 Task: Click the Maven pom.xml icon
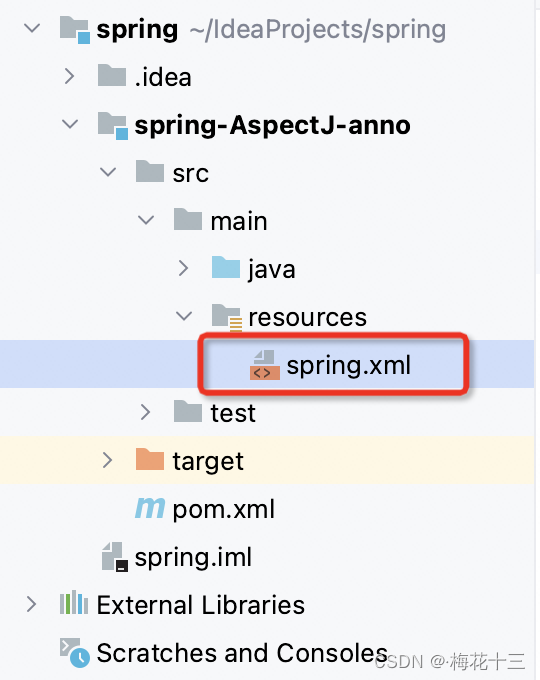(150, 508)
